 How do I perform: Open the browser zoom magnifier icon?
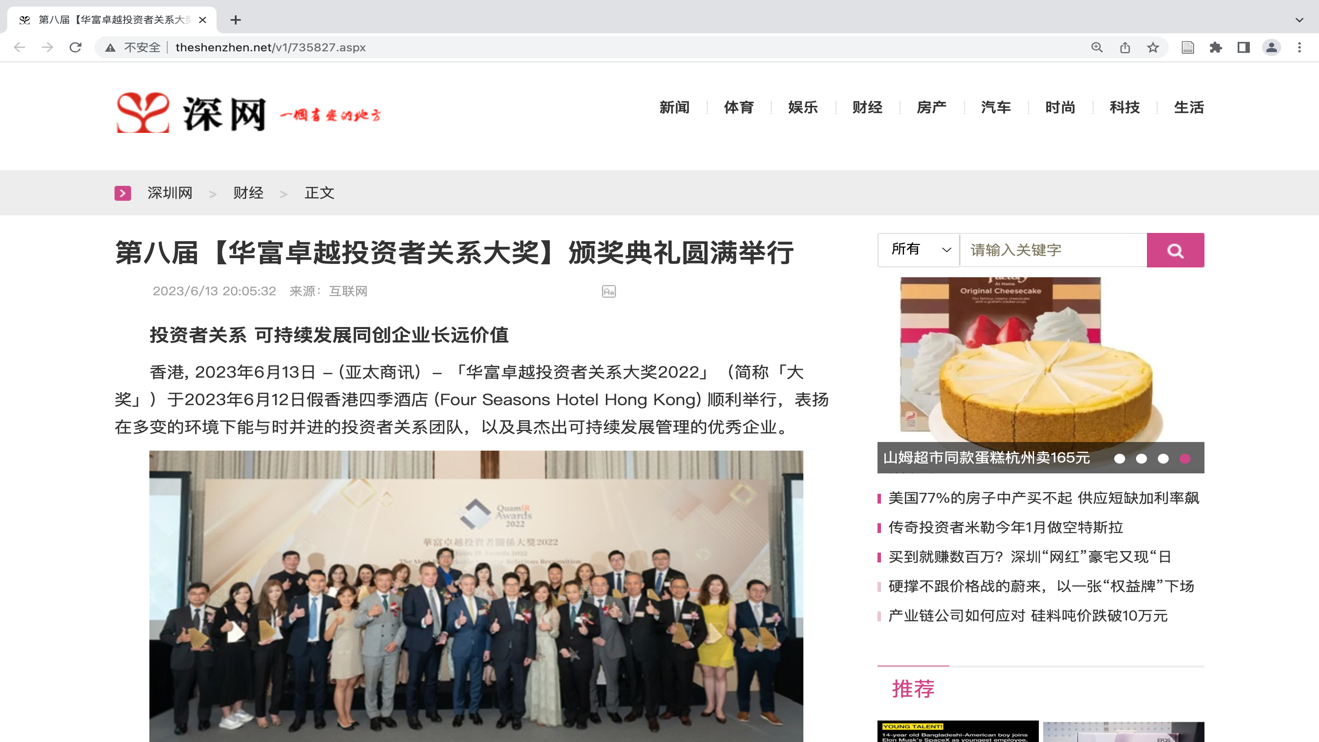(x=1097, y=47)
